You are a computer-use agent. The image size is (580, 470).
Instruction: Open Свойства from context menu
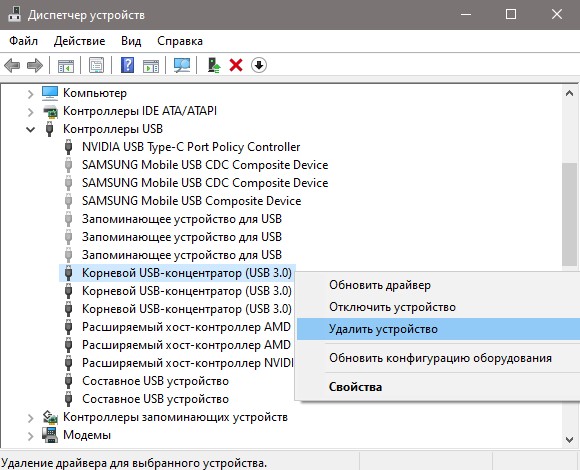(x=438, y=387)
